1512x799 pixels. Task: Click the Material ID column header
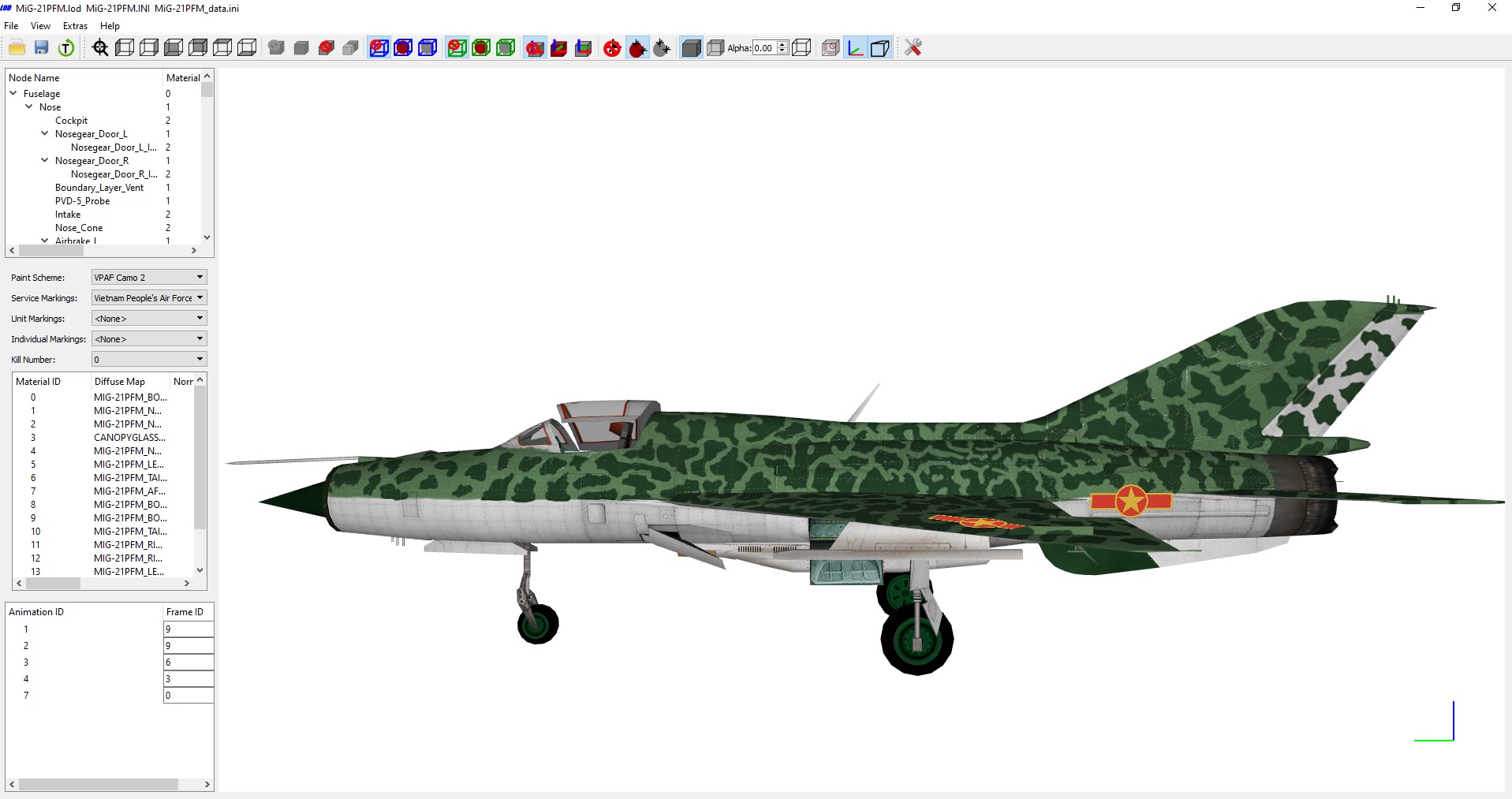click(x=52, y=382)
